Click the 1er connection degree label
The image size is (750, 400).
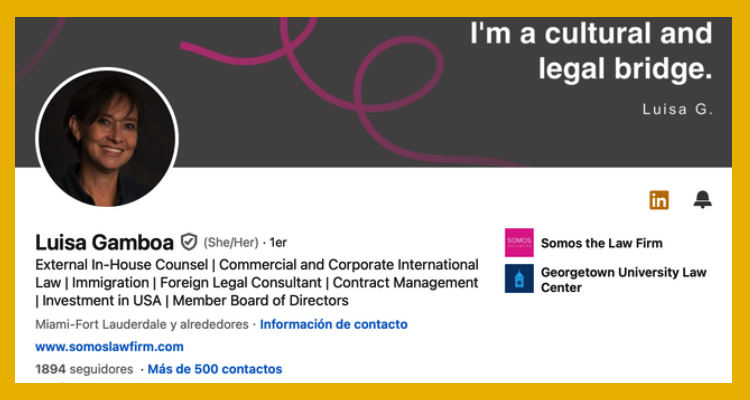coord(278,243)
